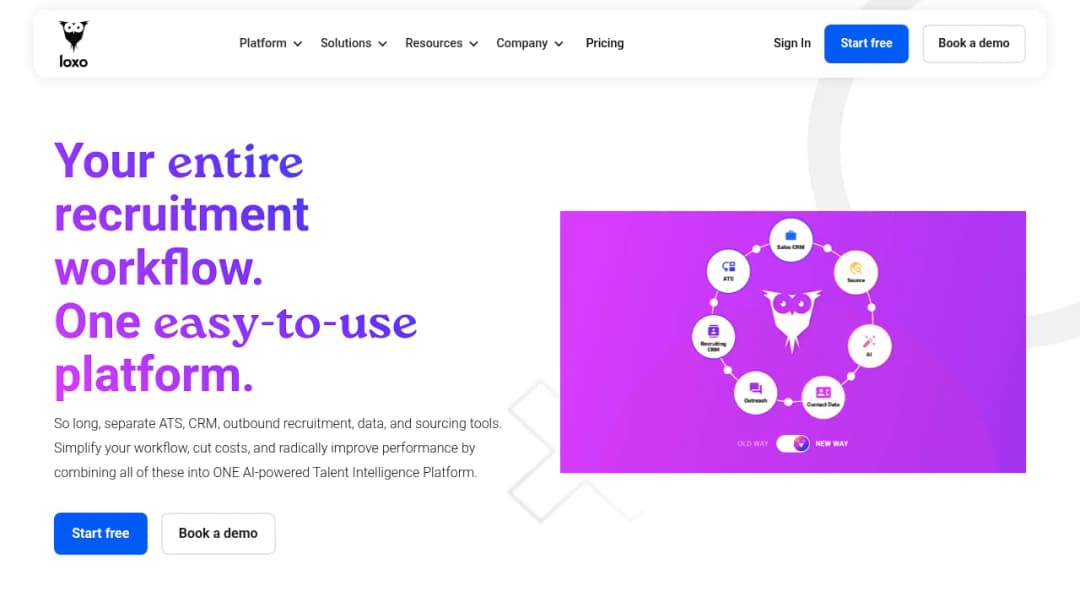Screen dimensions: 1080x608
Task: Click Start free in the header
Action: point(866,43)
